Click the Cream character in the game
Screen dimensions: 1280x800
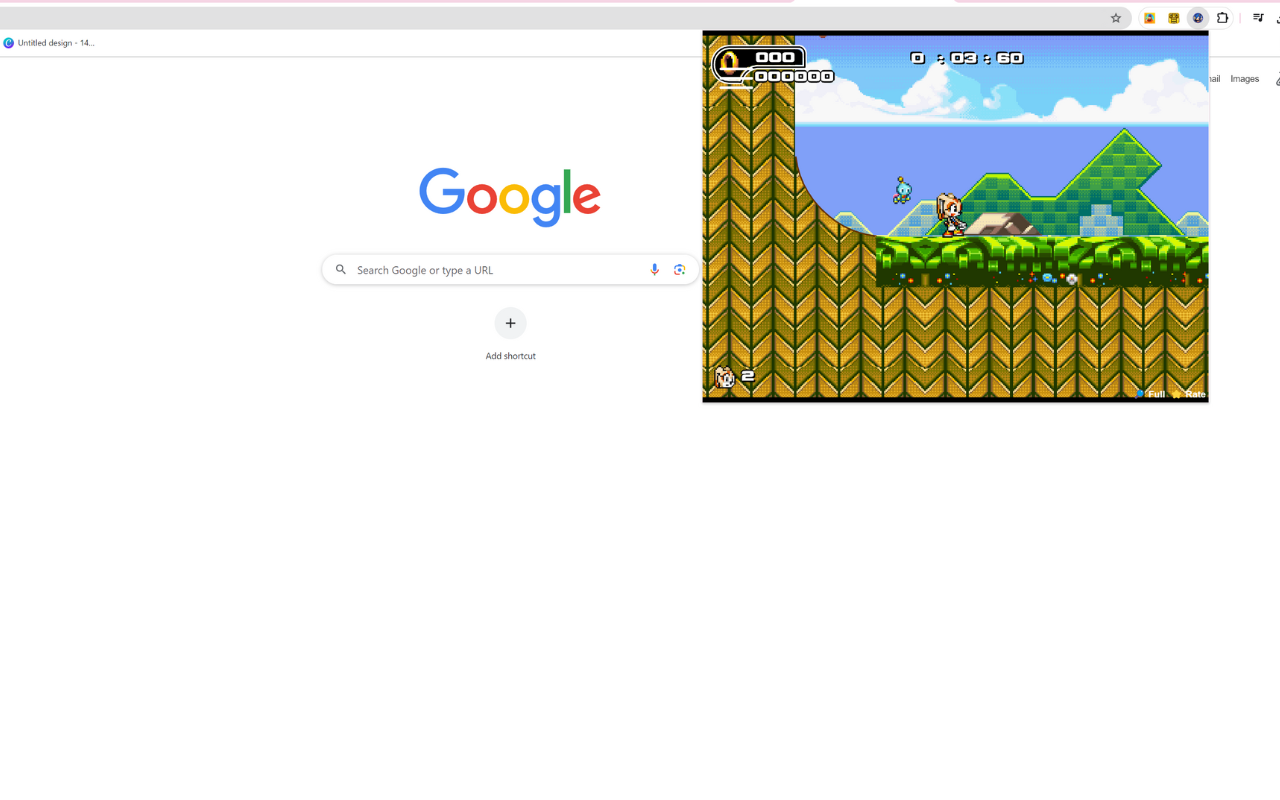pos(951,215)
